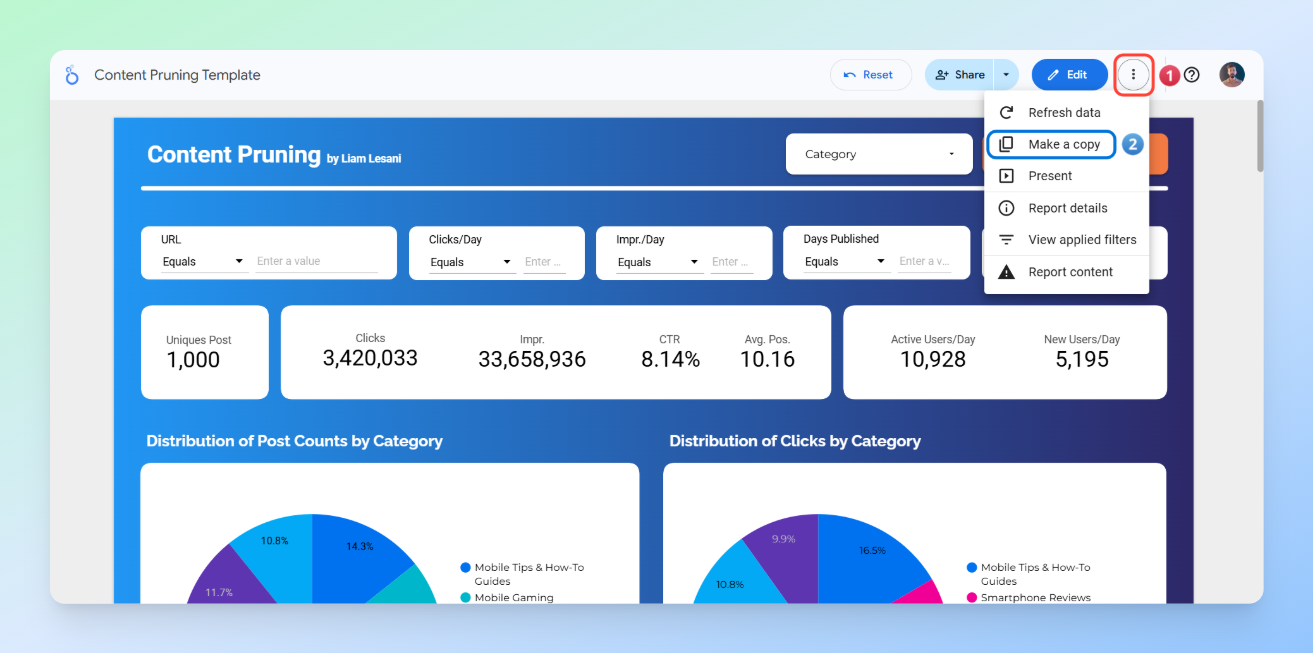
Task: Click the Looker Studio logo
Action: pos(71,74)
